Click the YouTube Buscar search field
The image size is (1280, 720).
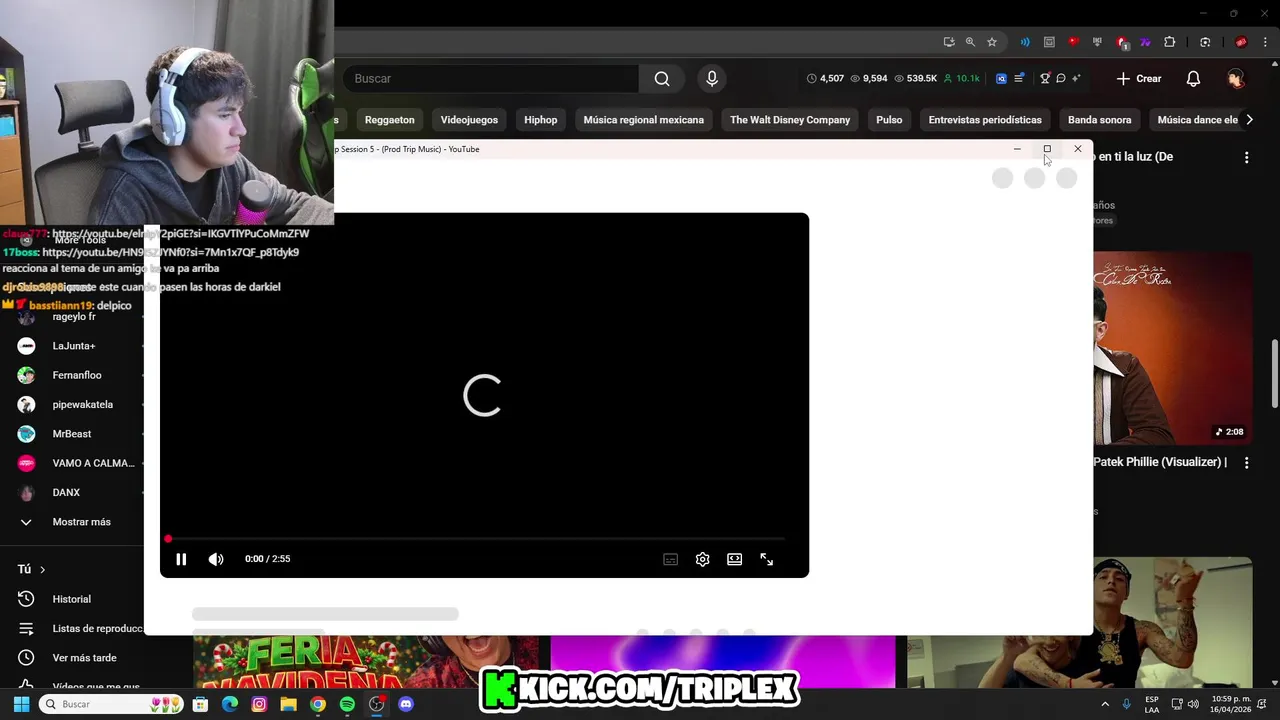(491, 79)
